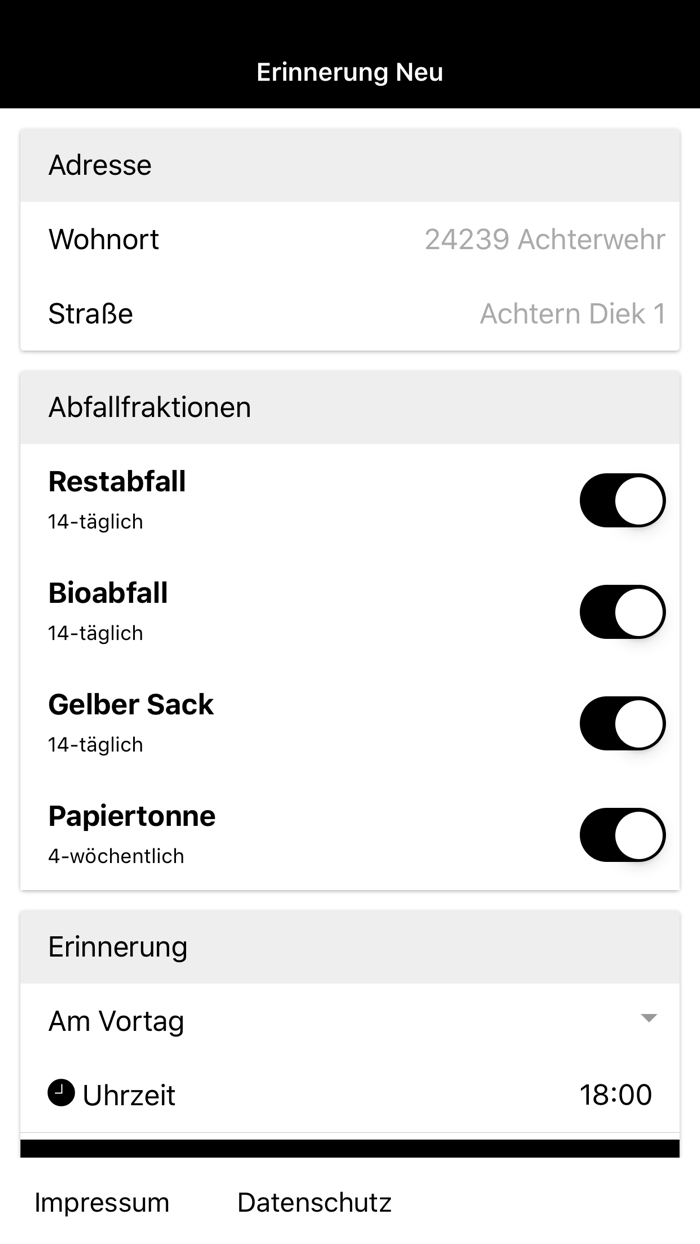
Task: Turn off the Bioabfall switch
Action: [622, 611]
